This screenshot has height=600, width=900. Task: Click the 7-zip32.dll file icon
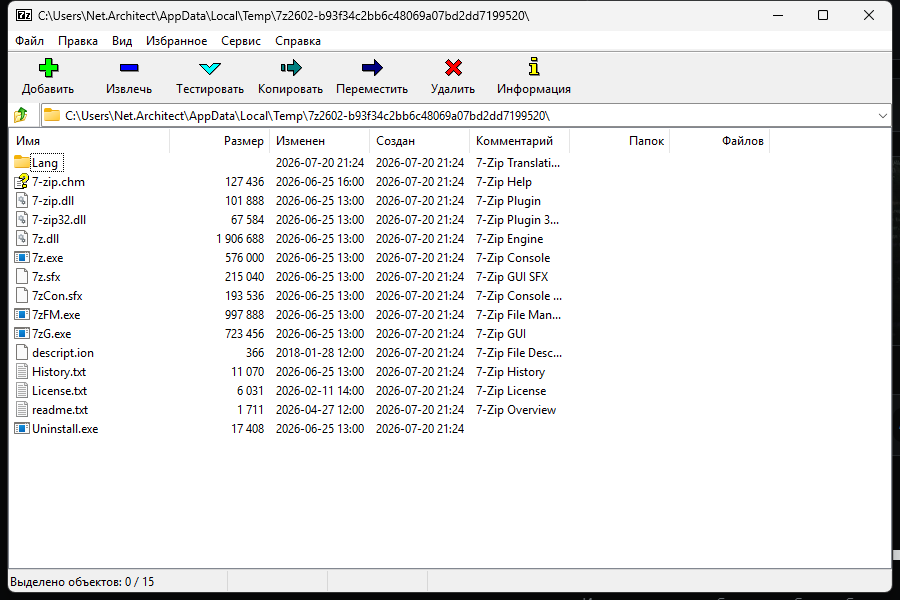[22, 219]
